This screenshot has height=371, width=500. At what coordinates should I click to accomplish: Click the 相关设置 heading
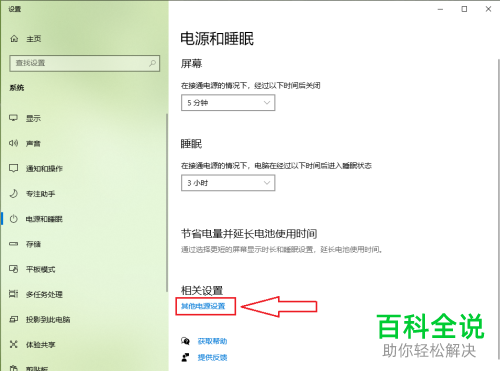(x=202, y=290)
